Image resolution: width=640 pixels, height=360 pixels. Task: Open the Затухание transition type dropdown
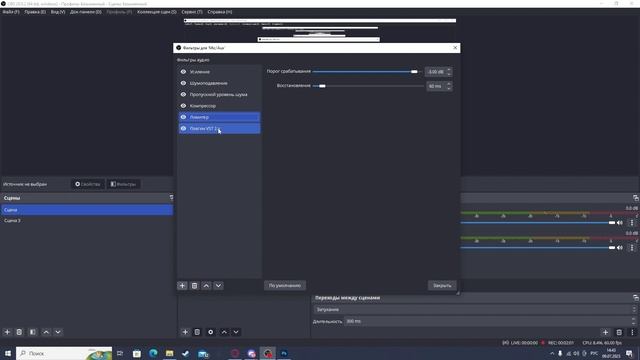click(x=475, y=309)
